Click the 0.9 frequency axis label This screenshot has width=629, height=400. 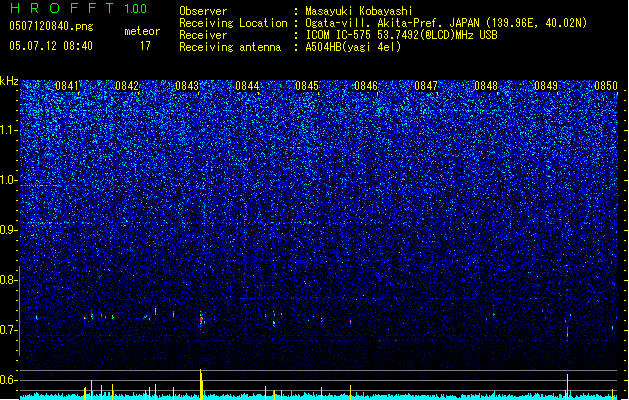[x=8, y=230]
